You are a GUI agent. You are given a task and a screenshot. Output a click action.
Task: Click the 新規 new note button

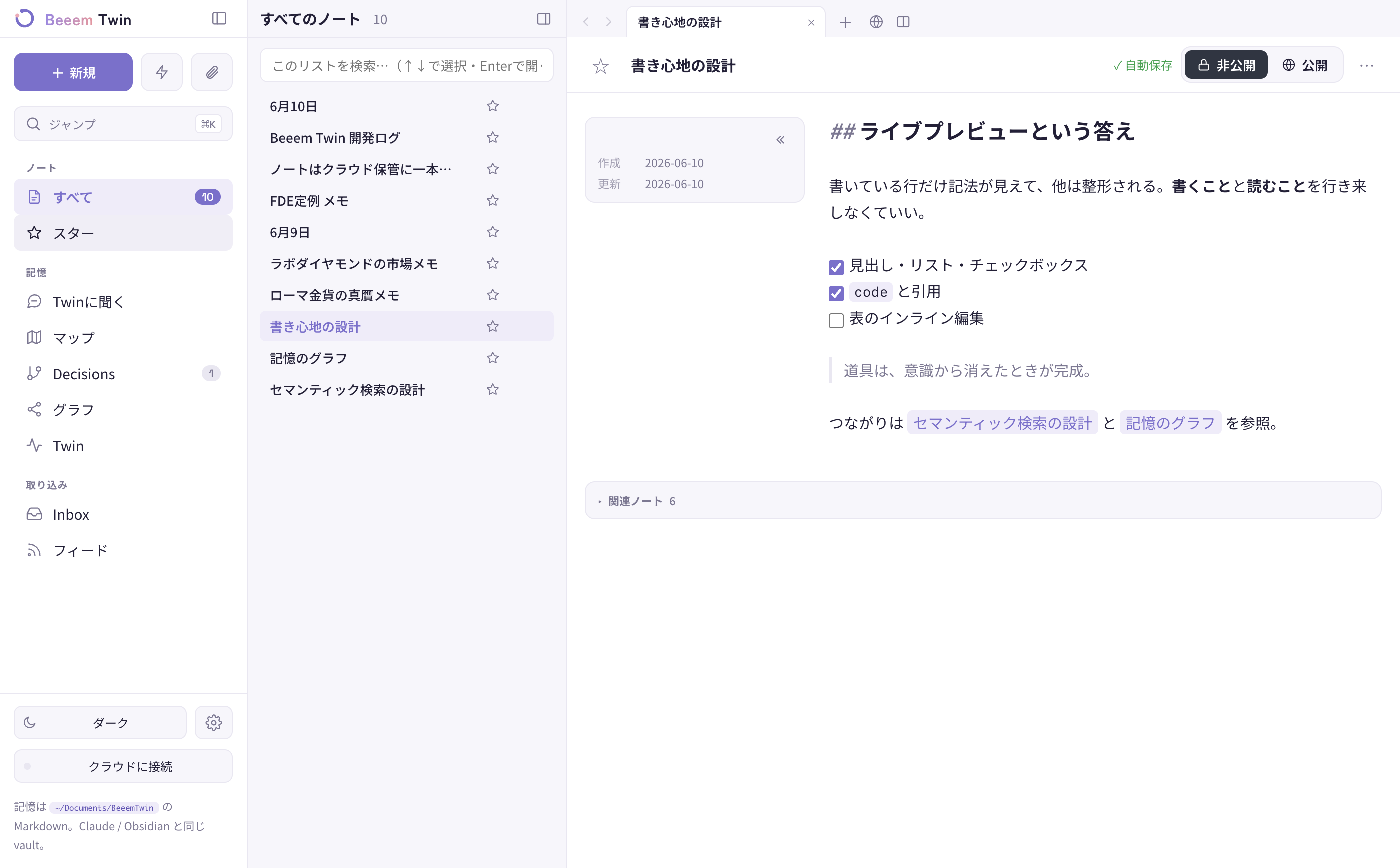73,72
